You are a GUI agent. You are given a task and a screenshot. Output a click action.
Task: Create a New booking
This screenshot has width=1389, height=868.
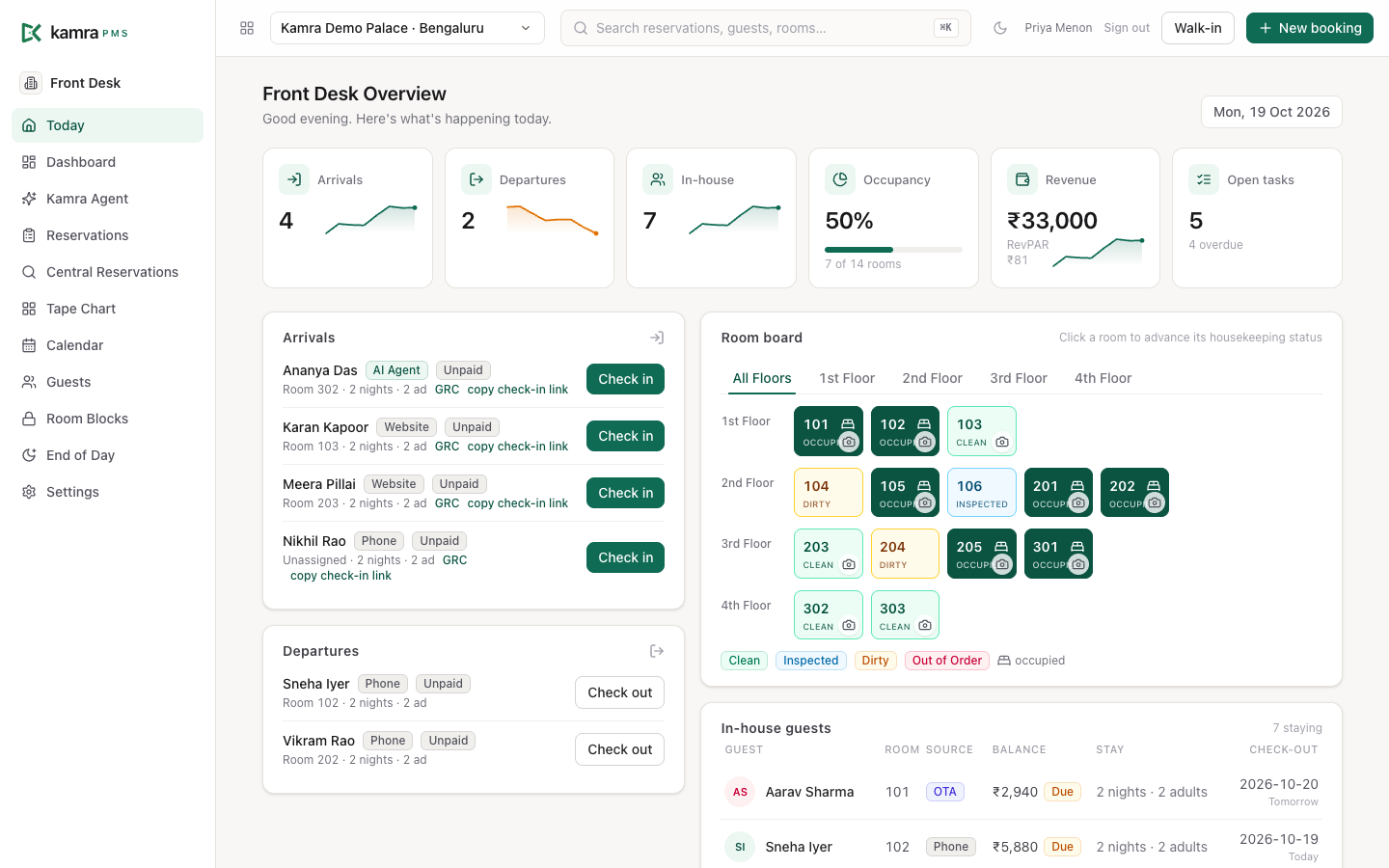coord(1310,28)
